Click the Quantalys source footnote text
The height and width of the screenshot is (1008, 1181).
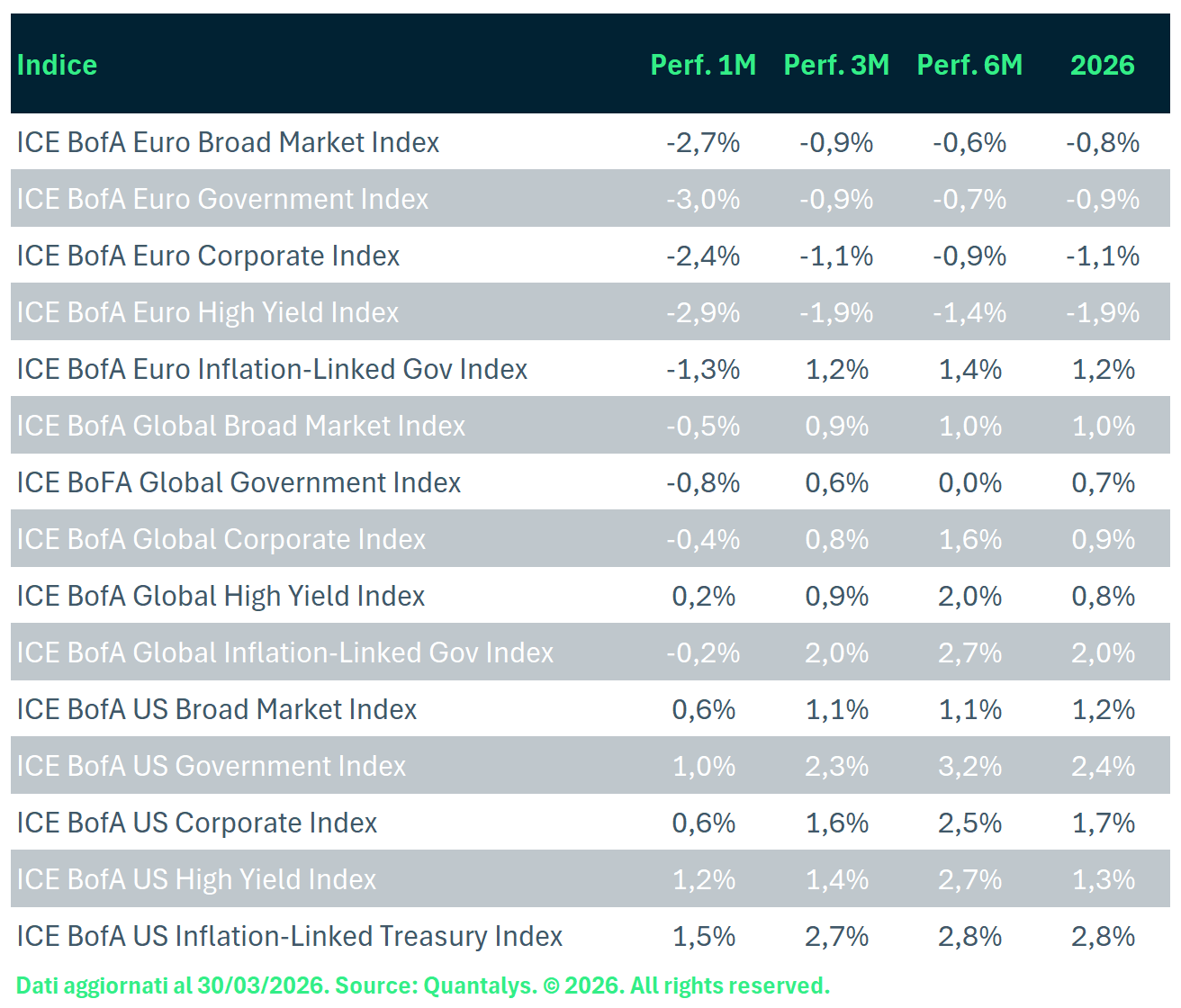point(422,985)
